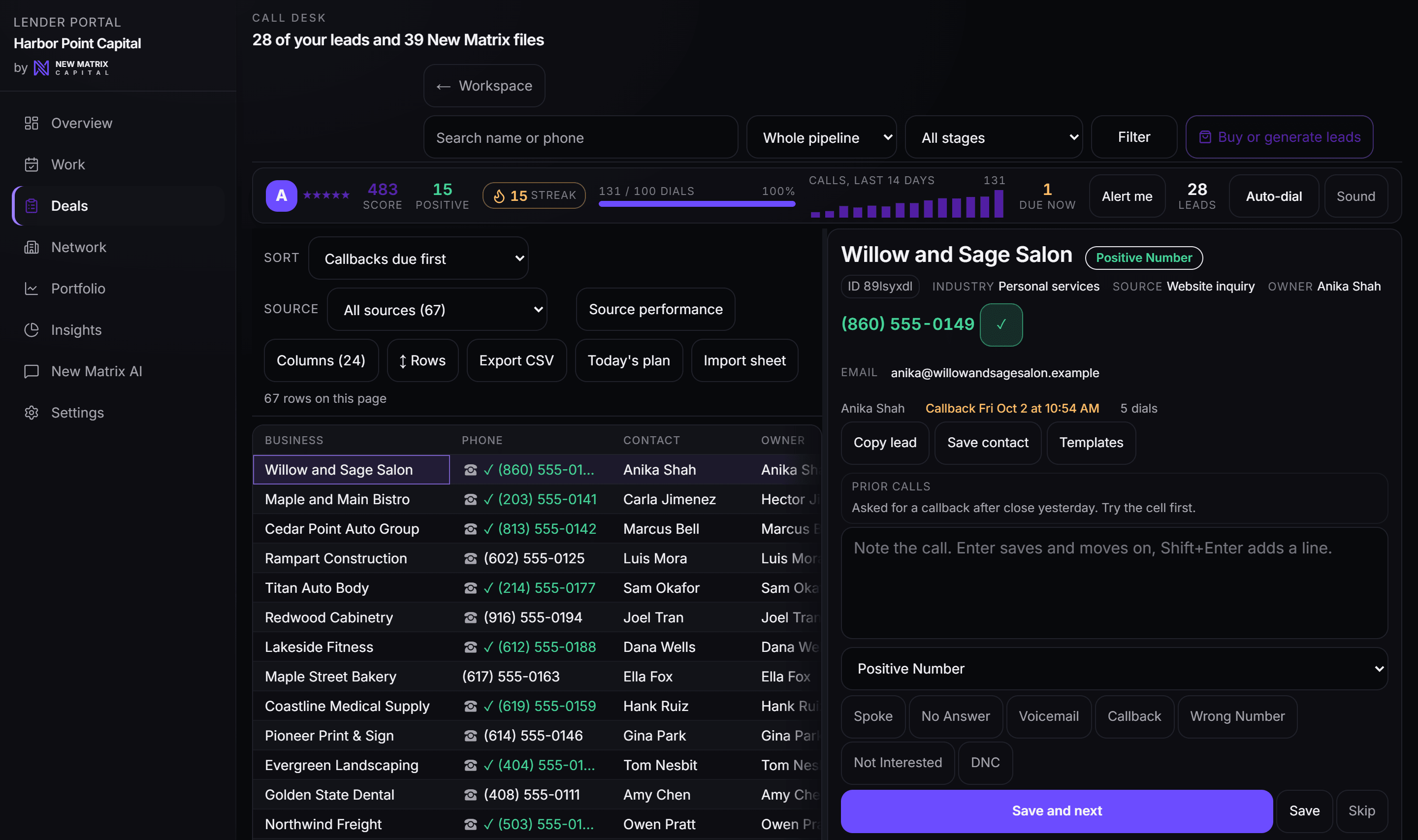Click the calls last 14 days bar chart
The height and width of the screenshot is (840, 1418).
[x=906, y=204]
